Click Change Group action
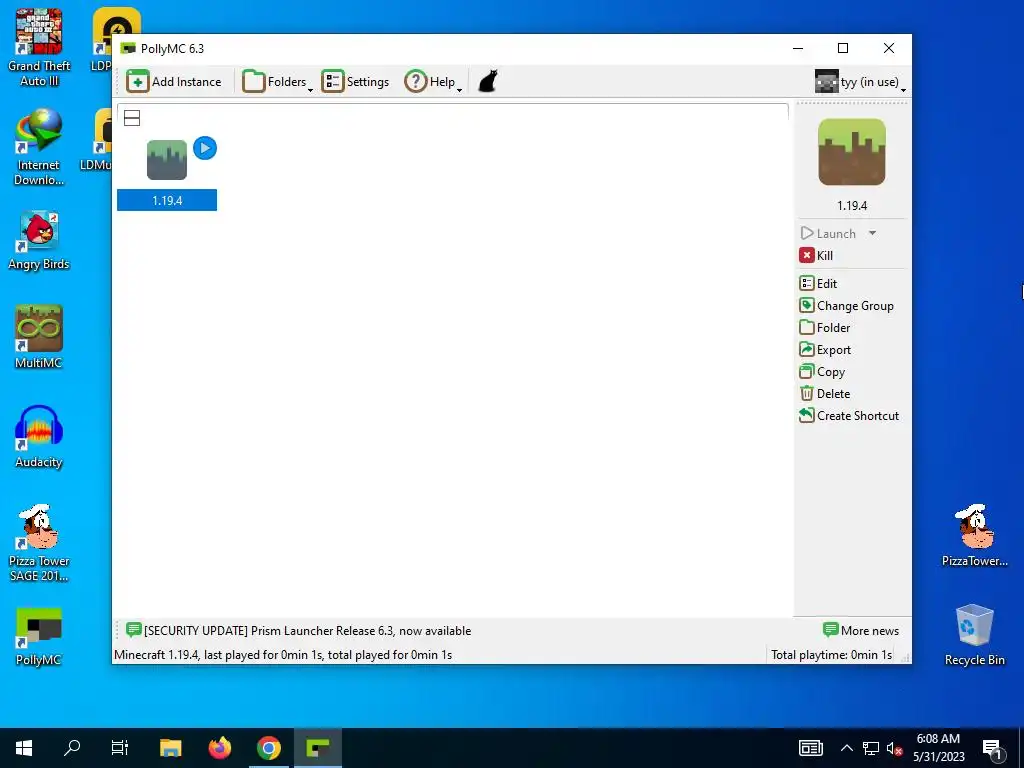 [x=846, y=306]
